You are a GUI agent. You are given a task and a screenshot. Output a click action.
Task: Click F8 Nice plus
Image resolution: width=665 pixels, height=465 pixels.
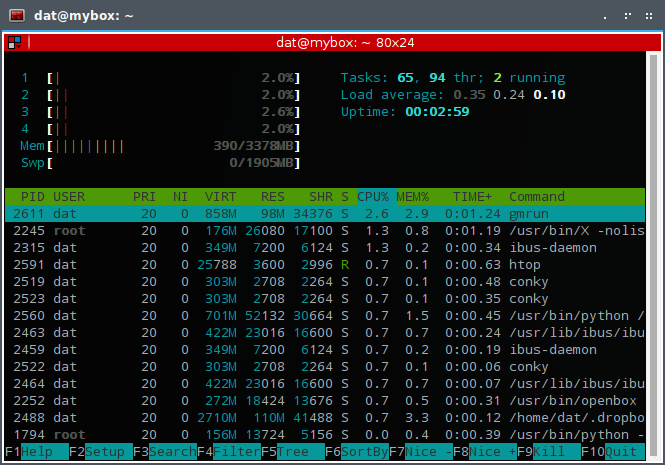485,452
